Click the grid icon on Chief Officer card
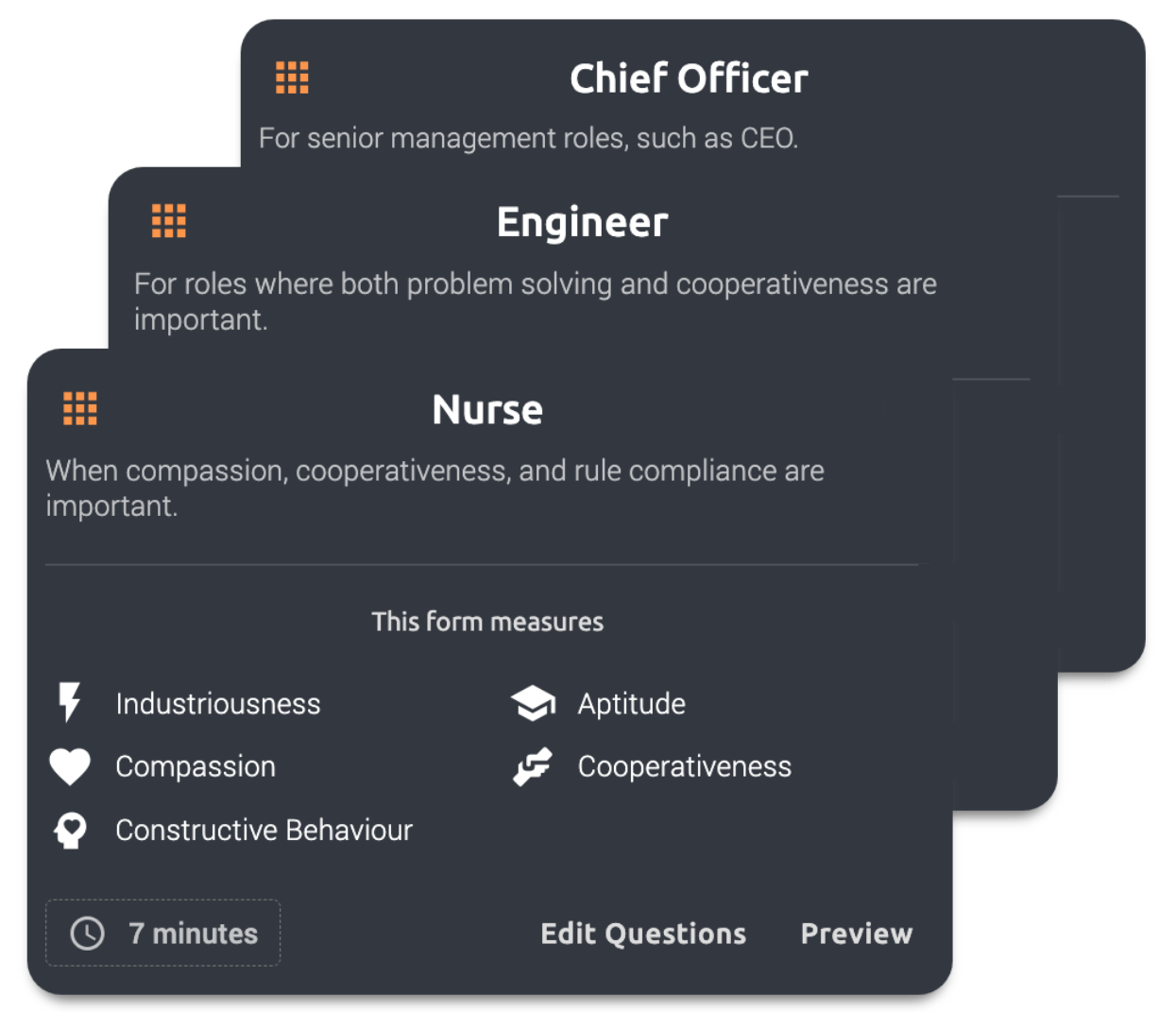Screen dimensions: 1176x1012 click(292, 77)
